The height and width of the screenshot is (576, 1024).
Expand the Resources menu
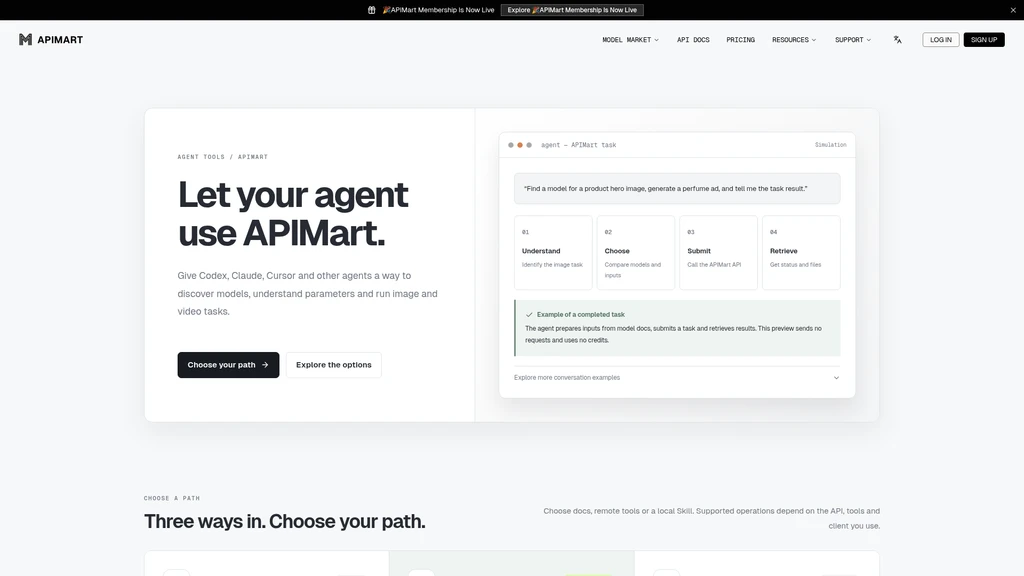[794, 40]
